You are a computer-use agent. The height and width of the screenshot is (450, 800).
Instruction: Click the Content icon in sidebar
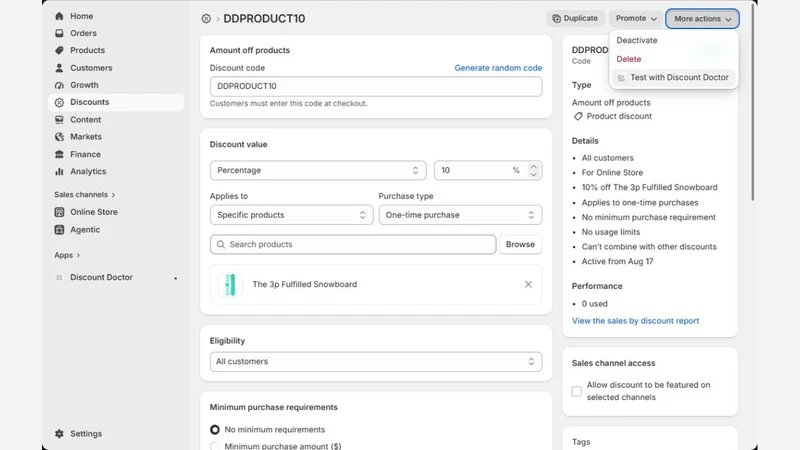pos(59,120)
